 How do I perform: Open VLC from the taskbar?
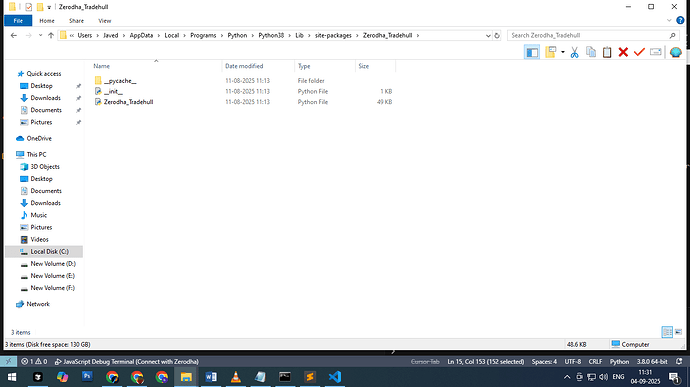point(236,377)
